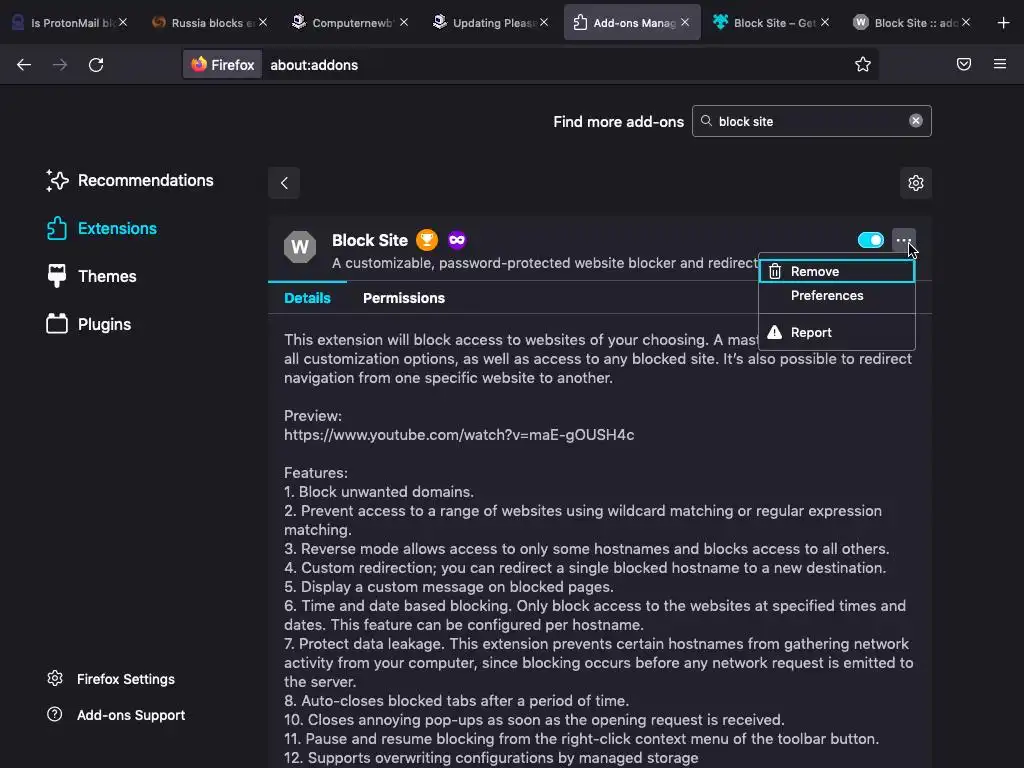Go back to the extensions list
1024x768 pixels.
(284, 183)
